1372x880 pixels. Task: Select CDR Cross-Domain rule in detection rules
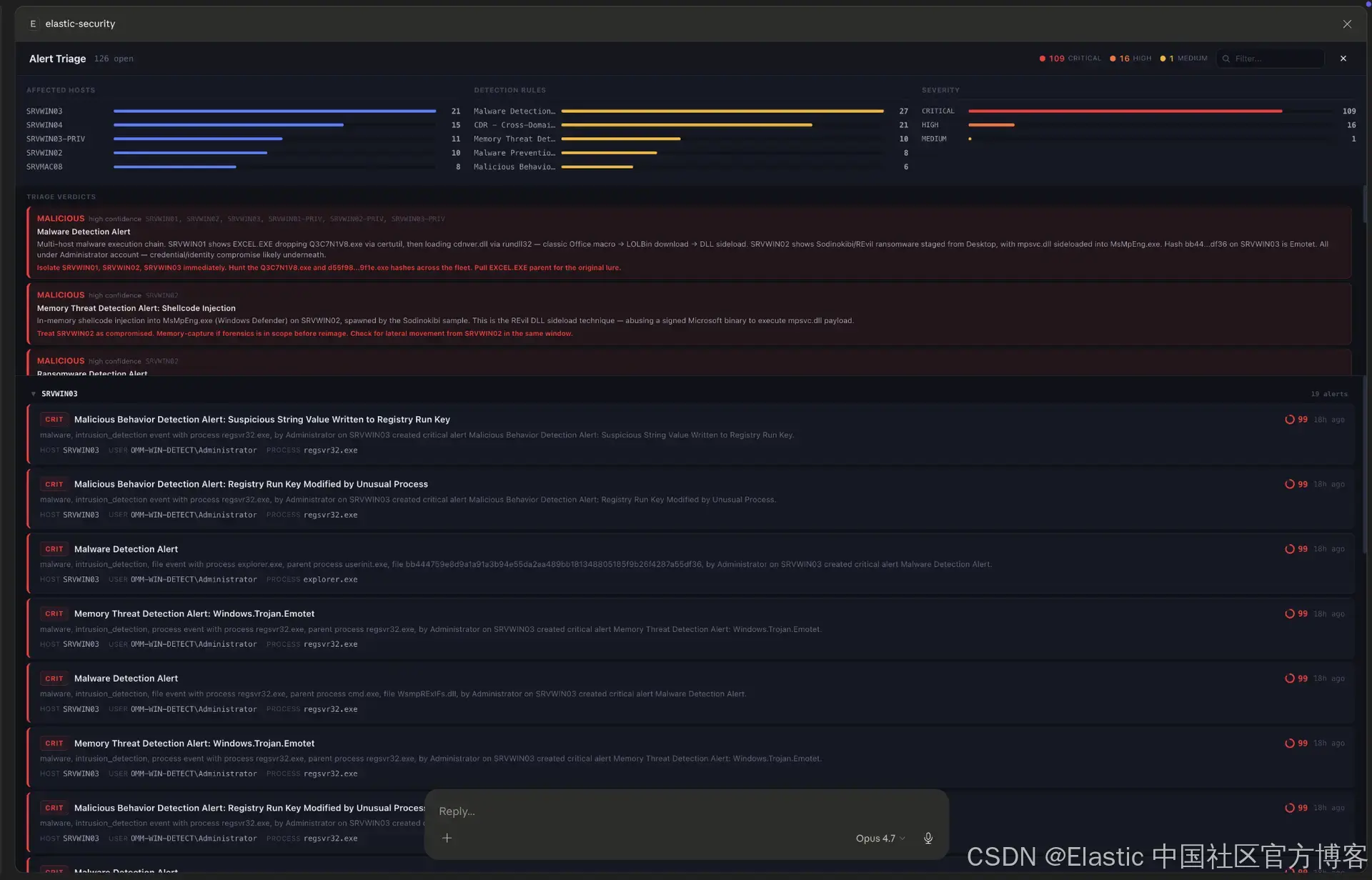(514, 125)
